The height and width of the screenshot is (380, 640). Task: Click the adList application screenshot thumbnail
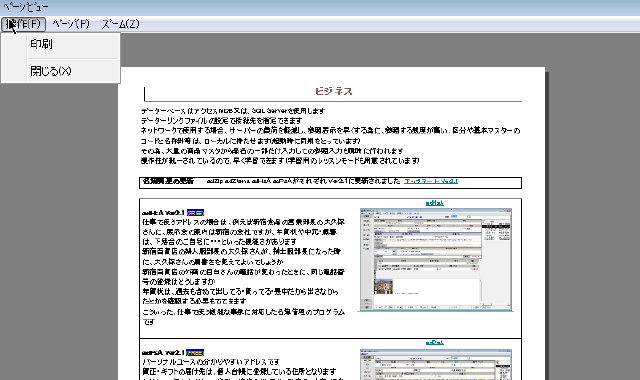pyautogui.click(x=436, y=260)
